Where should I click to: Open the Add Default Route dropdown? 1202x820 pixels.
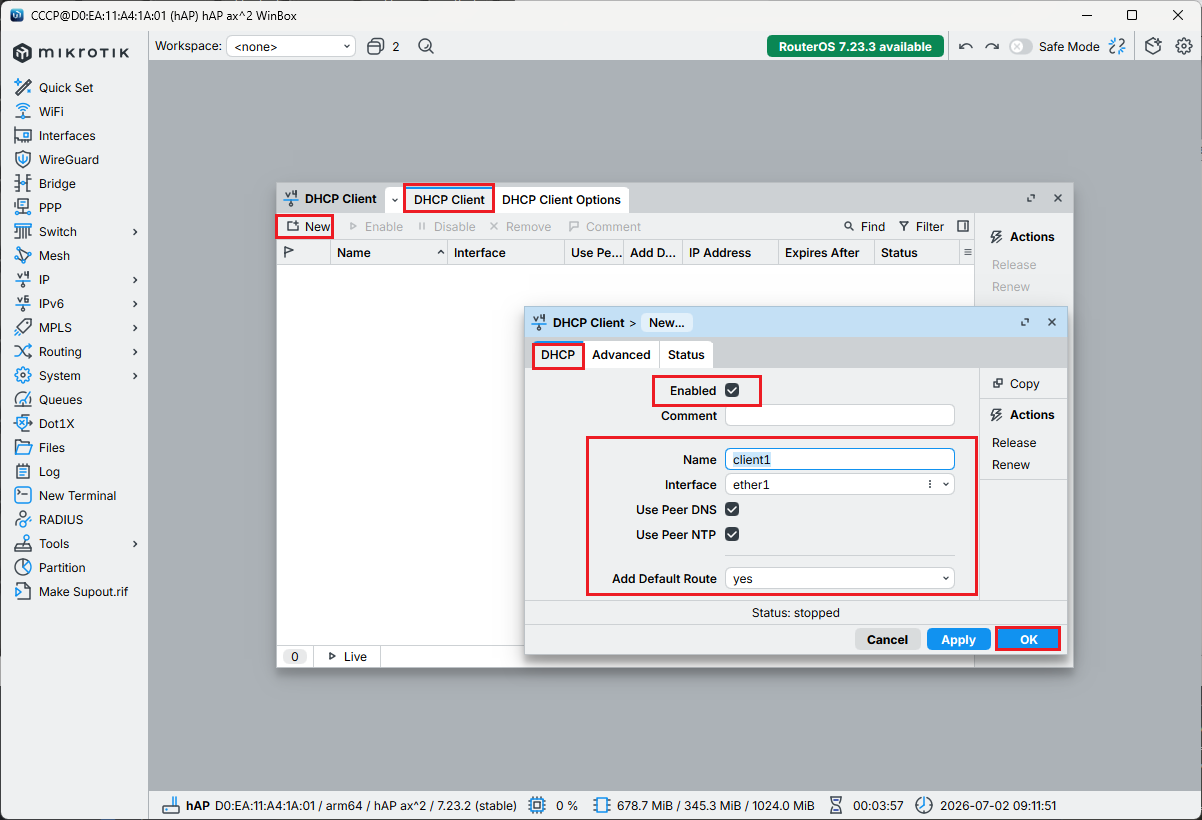pyautogui.click(x=840, y=578)
